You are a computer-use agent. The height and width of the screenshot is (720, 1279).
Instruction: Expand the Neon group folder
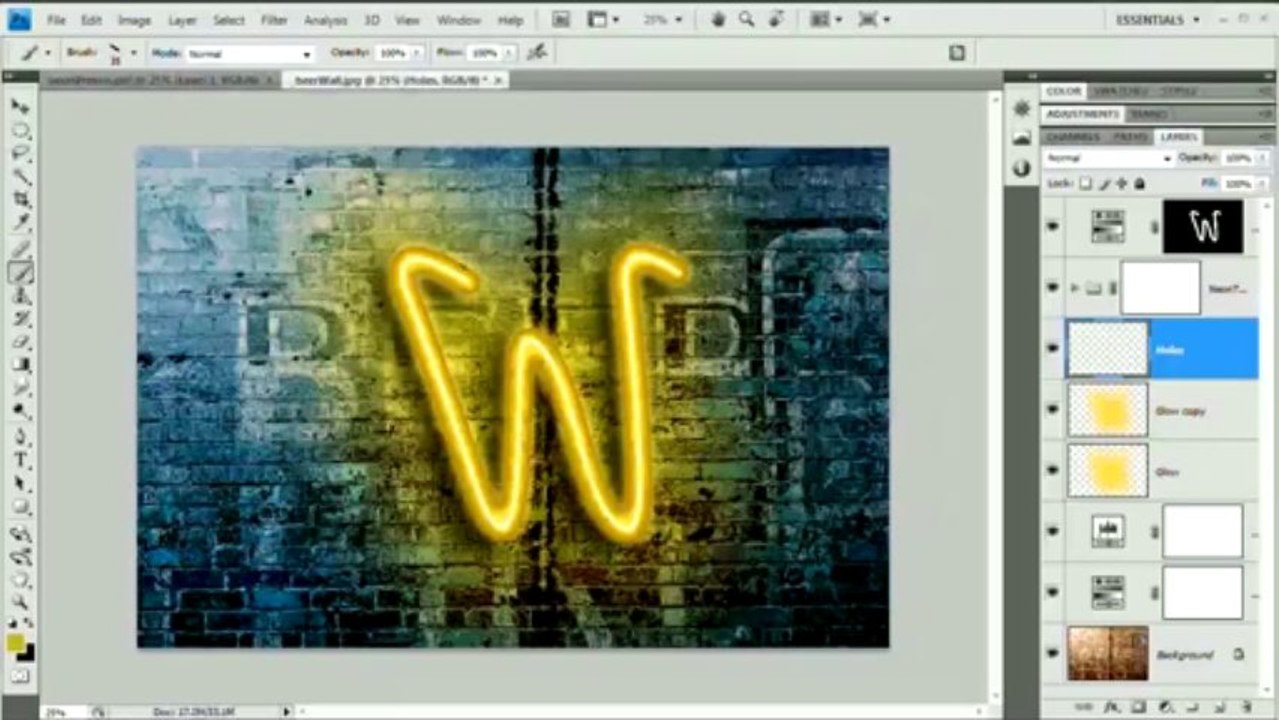(1075, 287)
